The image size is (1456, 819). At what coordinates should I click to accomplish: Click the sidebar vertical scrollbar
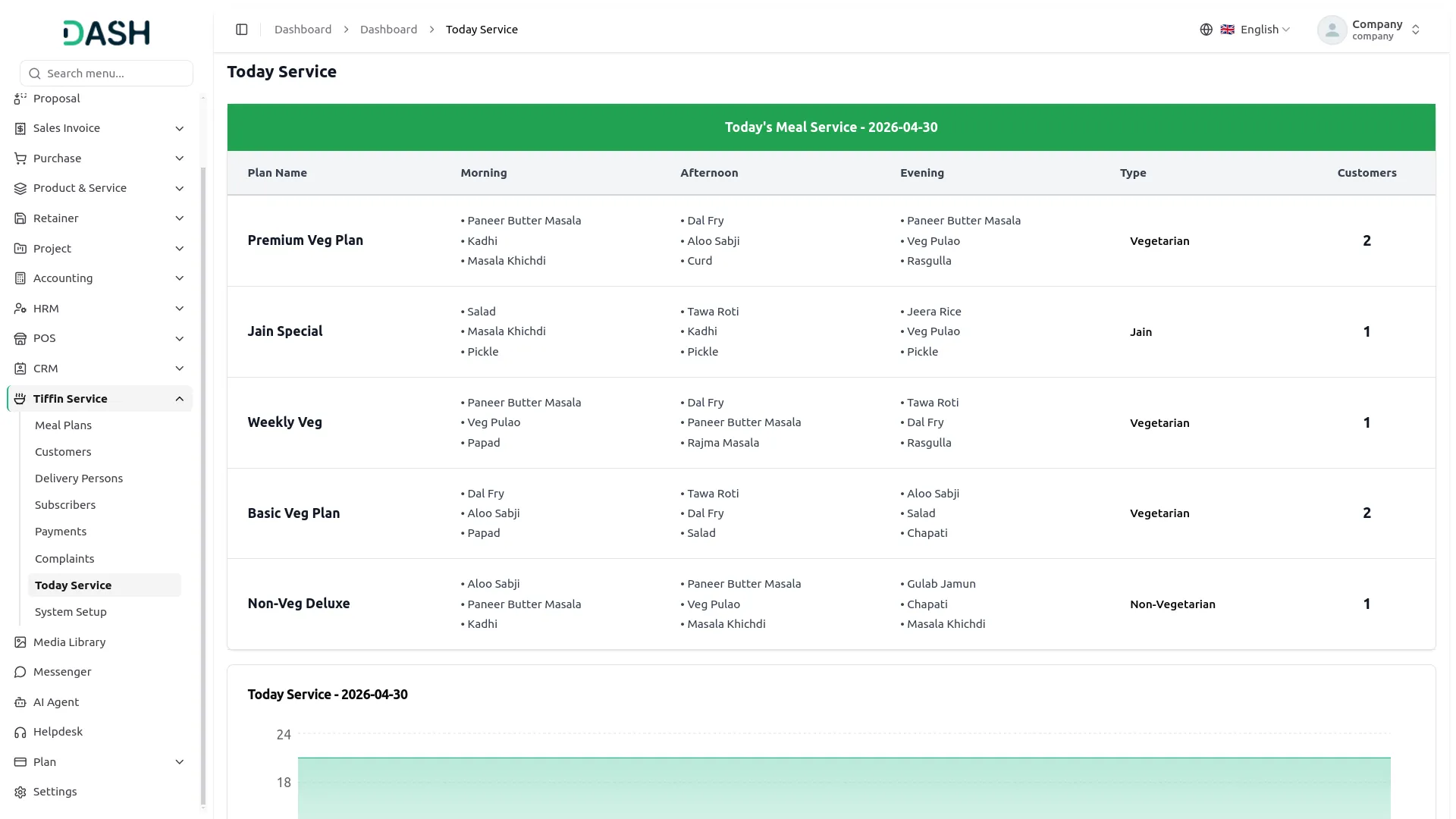tap(202, 485)
